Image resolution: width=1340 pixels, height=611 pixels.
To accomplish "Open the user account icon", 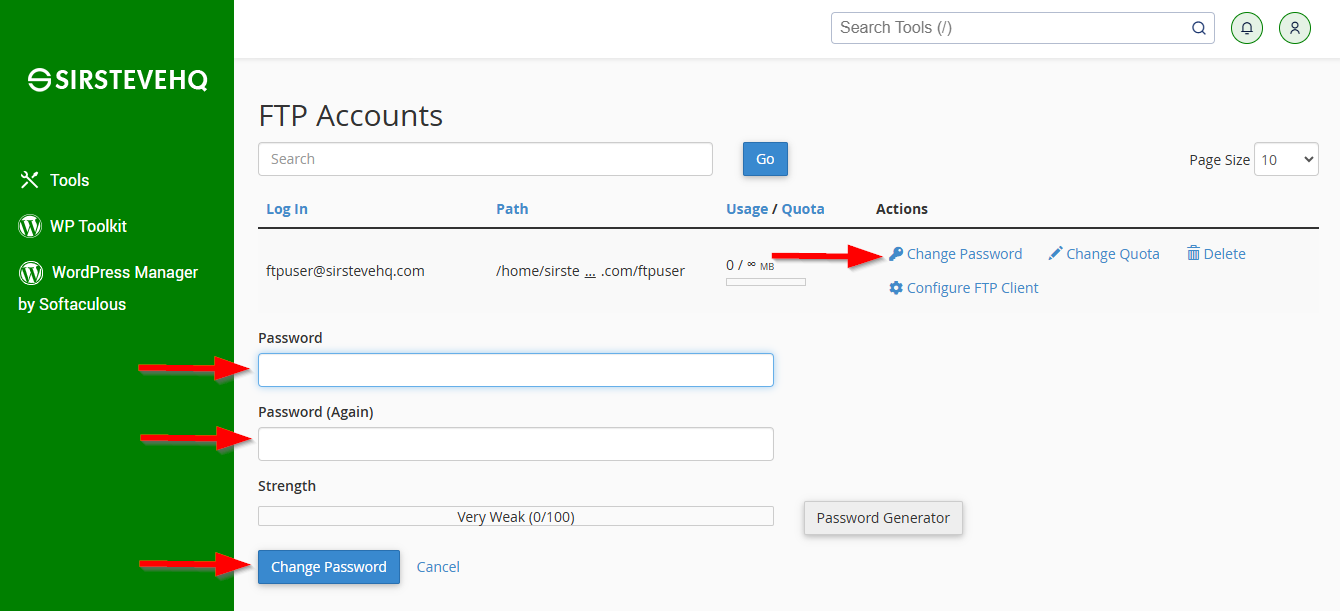I will (1294, 28).
